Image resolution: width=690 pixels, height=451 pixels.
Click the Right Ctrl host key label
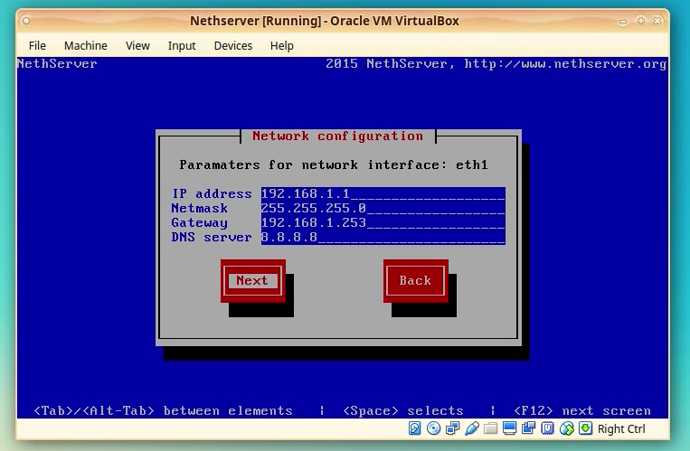[x=621, y=429]
